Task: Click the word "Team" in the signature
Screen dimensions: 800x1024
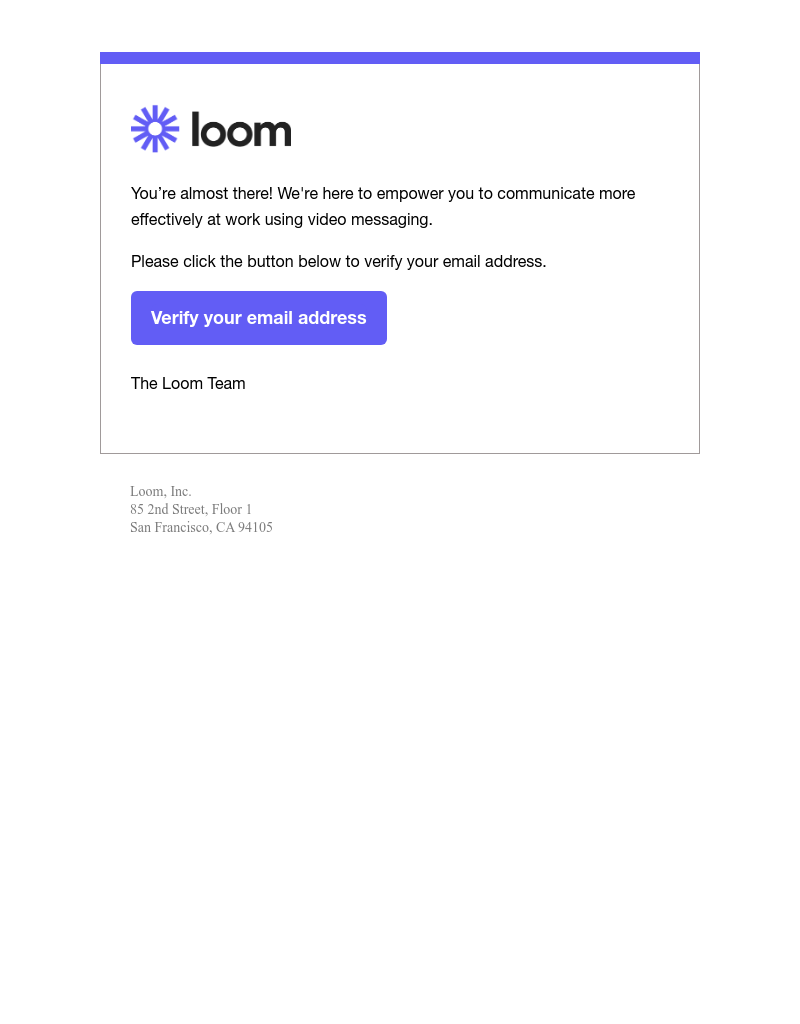Action: tap(226, 383)
